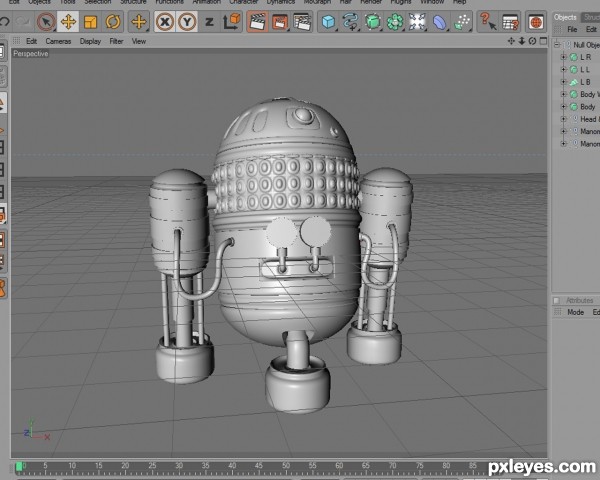Click the green Array modeling object icon

tap(395, 22)
